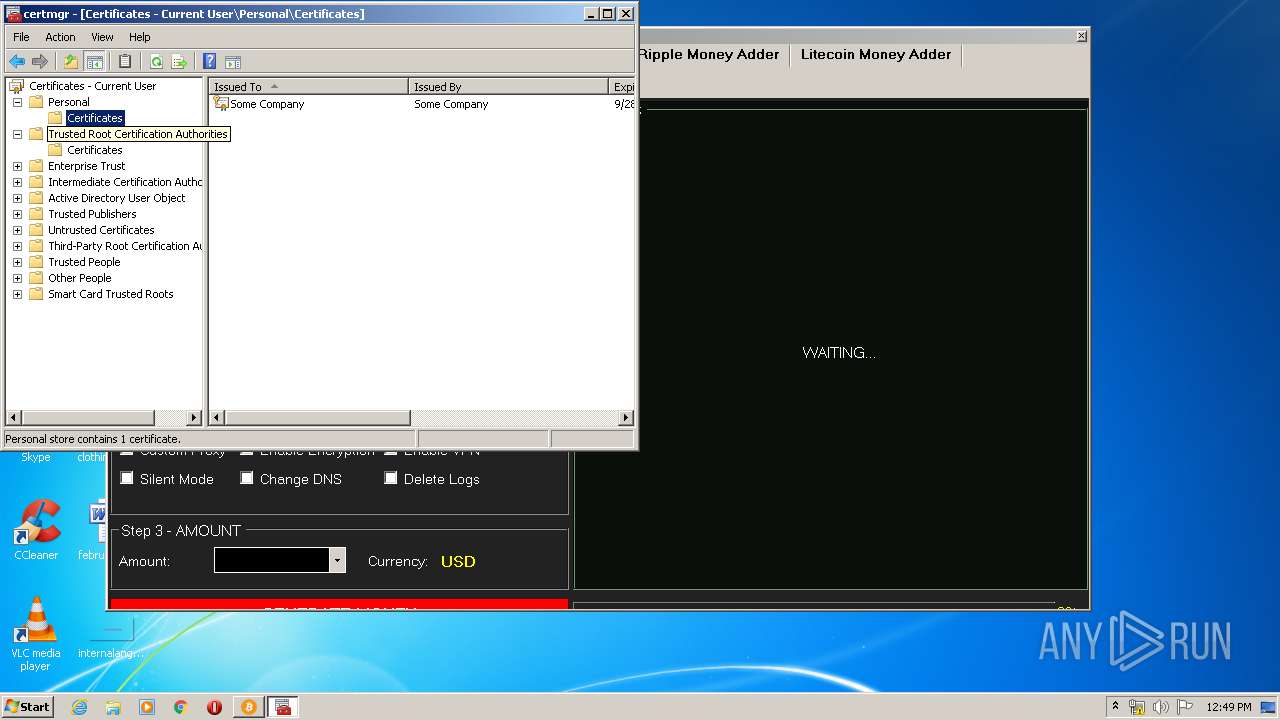
Task: Select Some Company in Issued By column
Action: click(451, 104)
